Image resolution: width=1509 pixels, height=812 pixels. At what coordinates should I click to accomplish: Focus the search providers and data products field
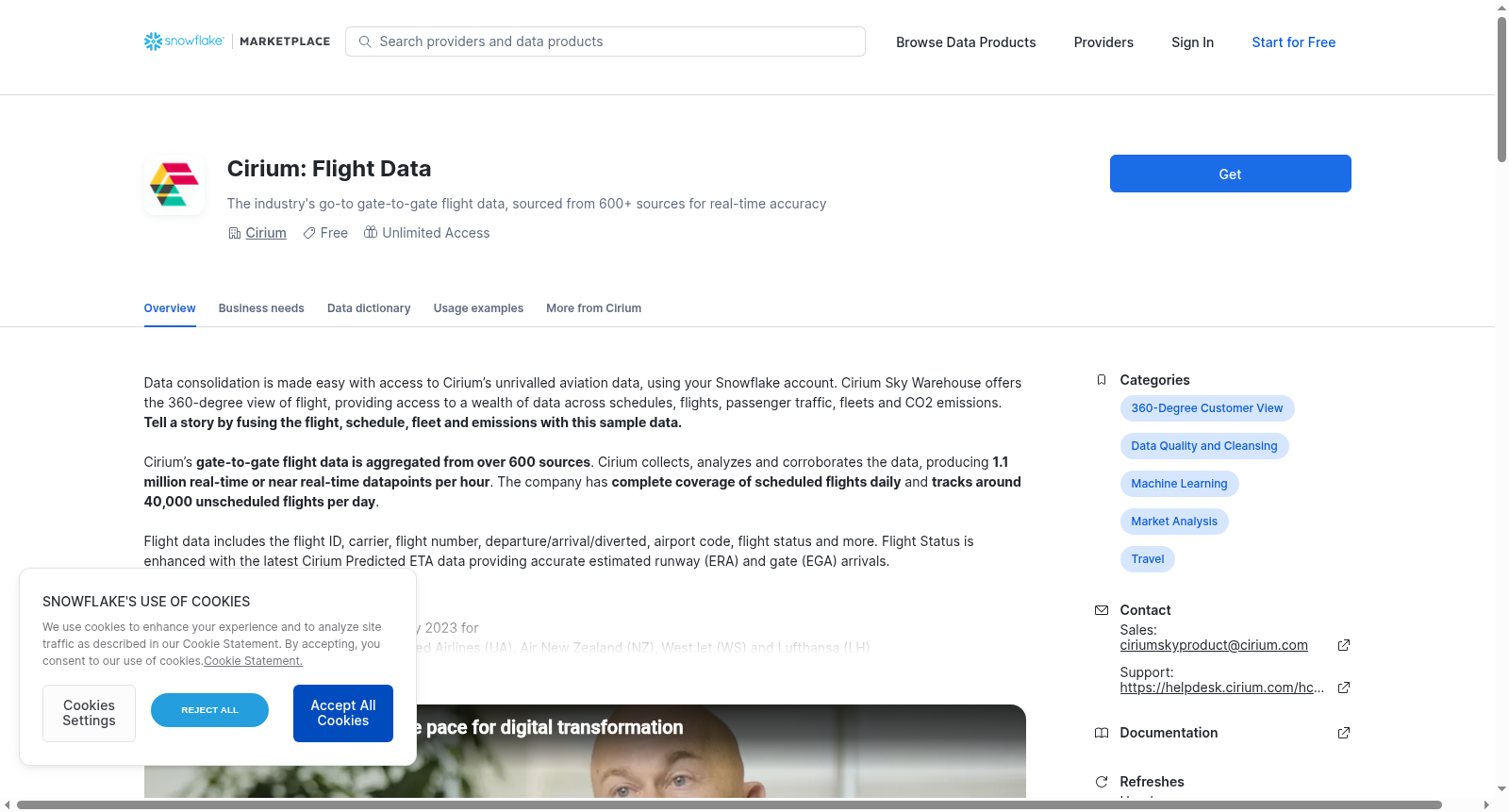[x=605, y=41]
